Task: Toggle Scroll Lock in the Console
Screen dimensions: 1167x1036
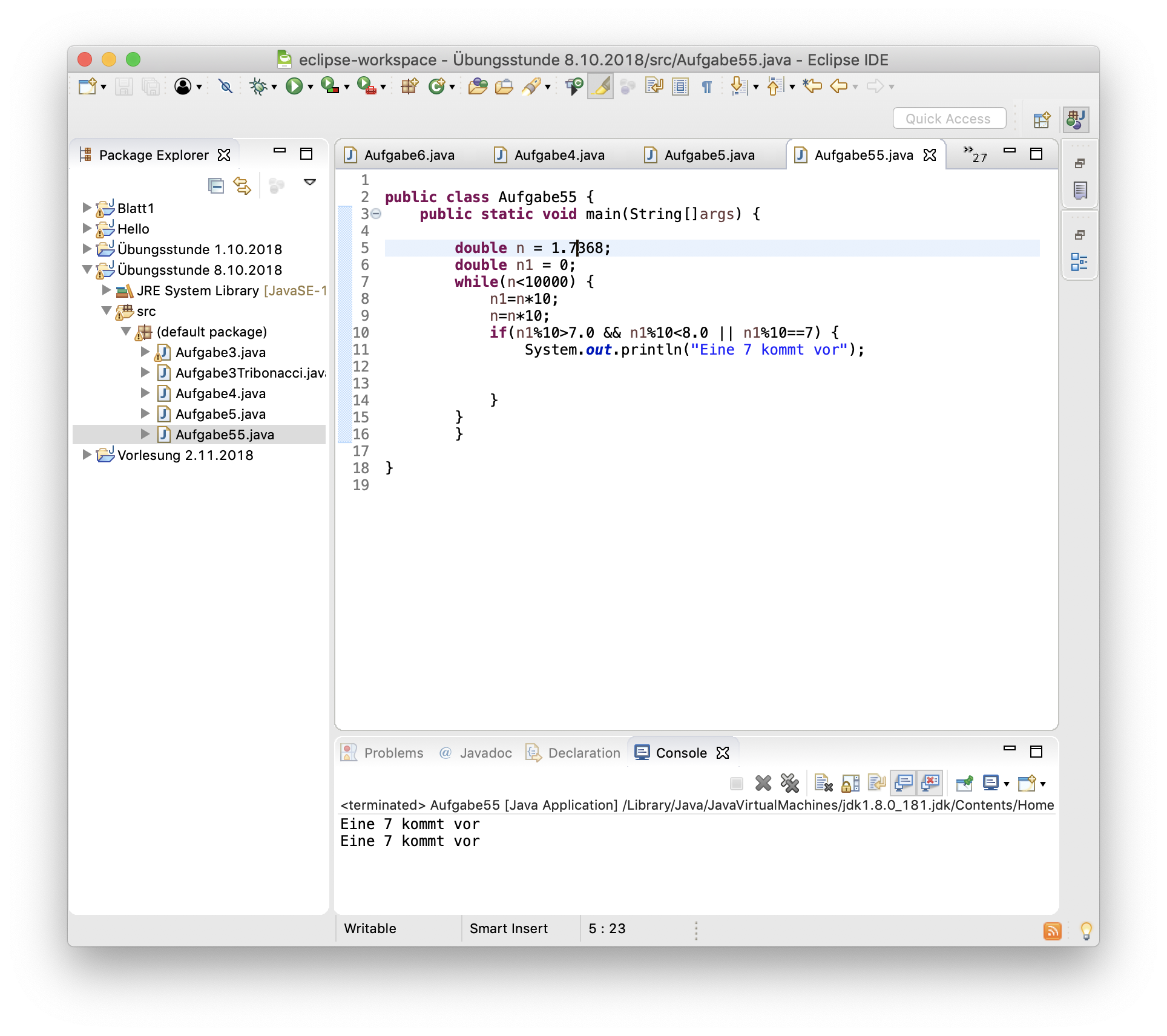Action: tap(850, 783)
